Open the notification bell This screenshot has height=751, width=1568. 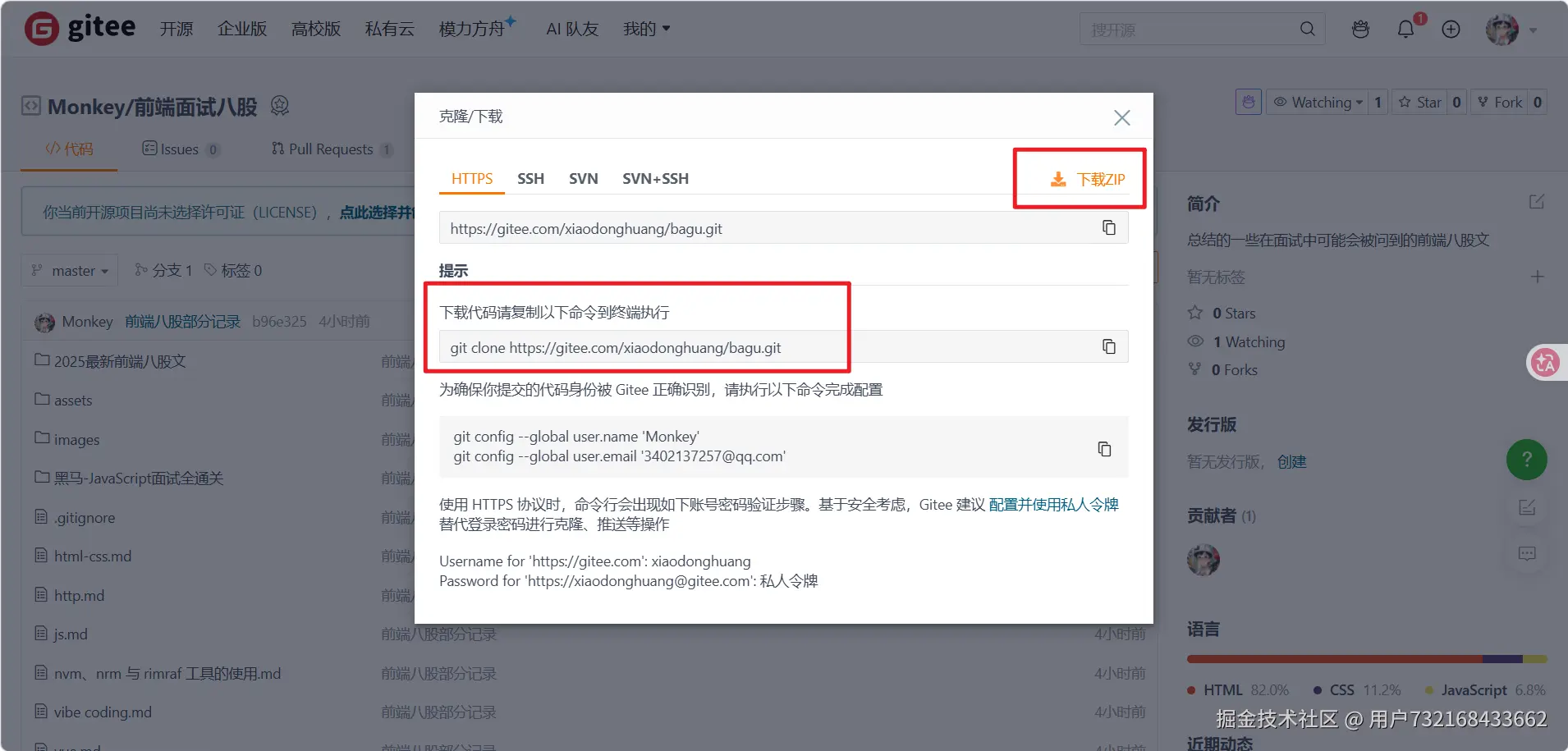(x=1405, y=30)
